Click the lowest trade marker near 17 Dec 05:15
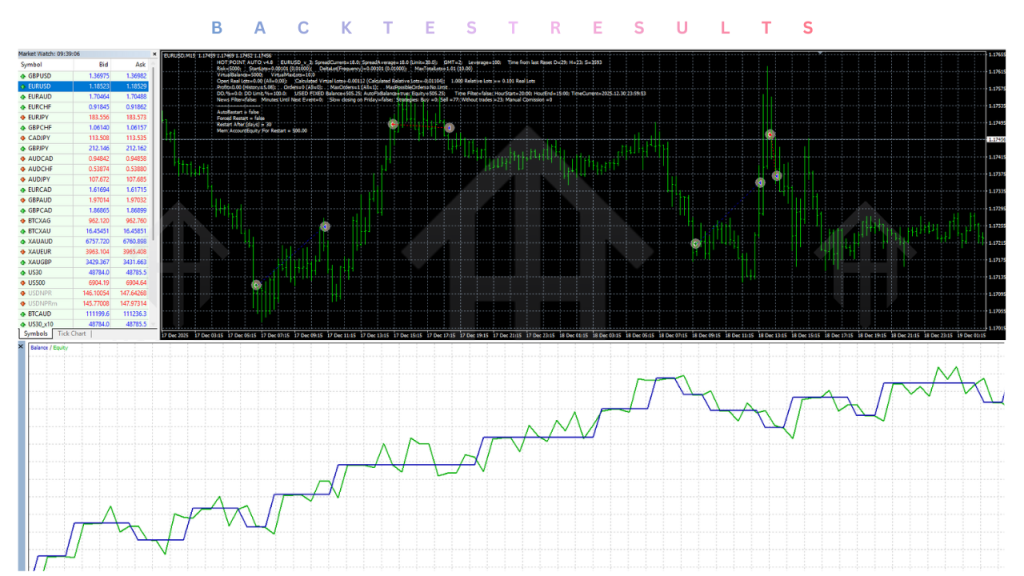 (x=256, y=285)
